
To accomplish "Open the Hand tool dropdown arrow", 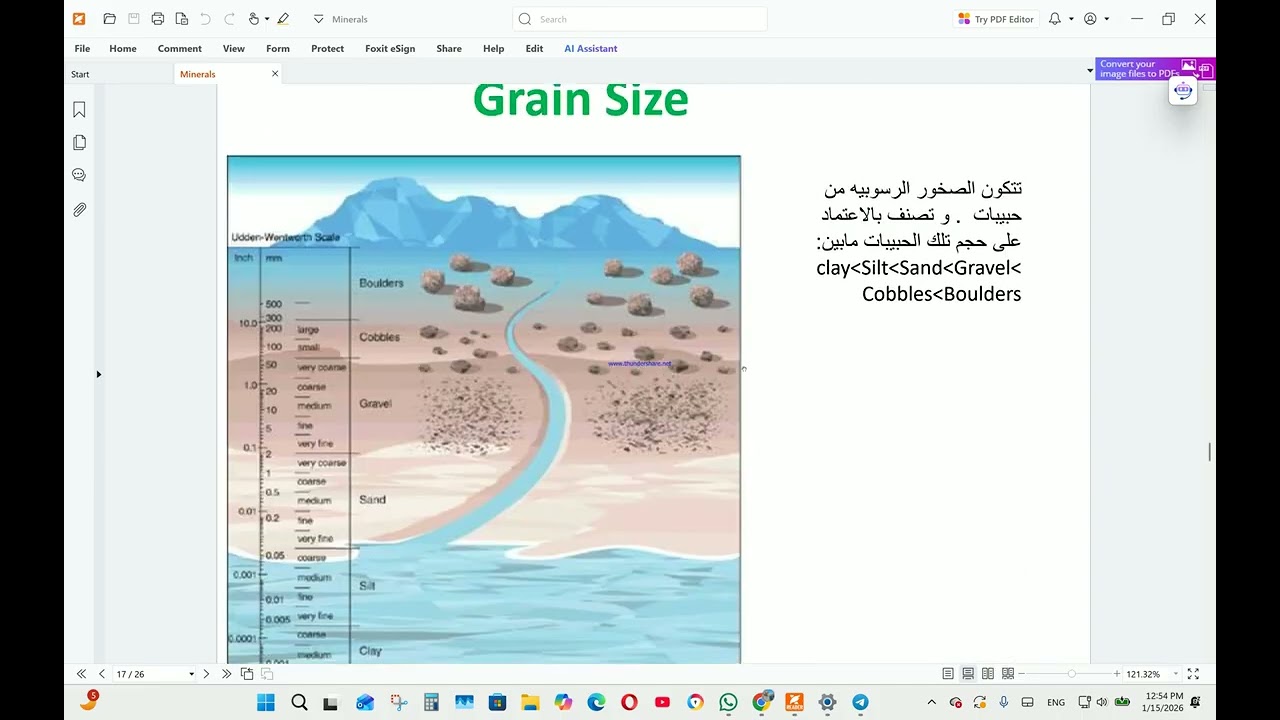I will pyautogui.click(x=267, y=19).
